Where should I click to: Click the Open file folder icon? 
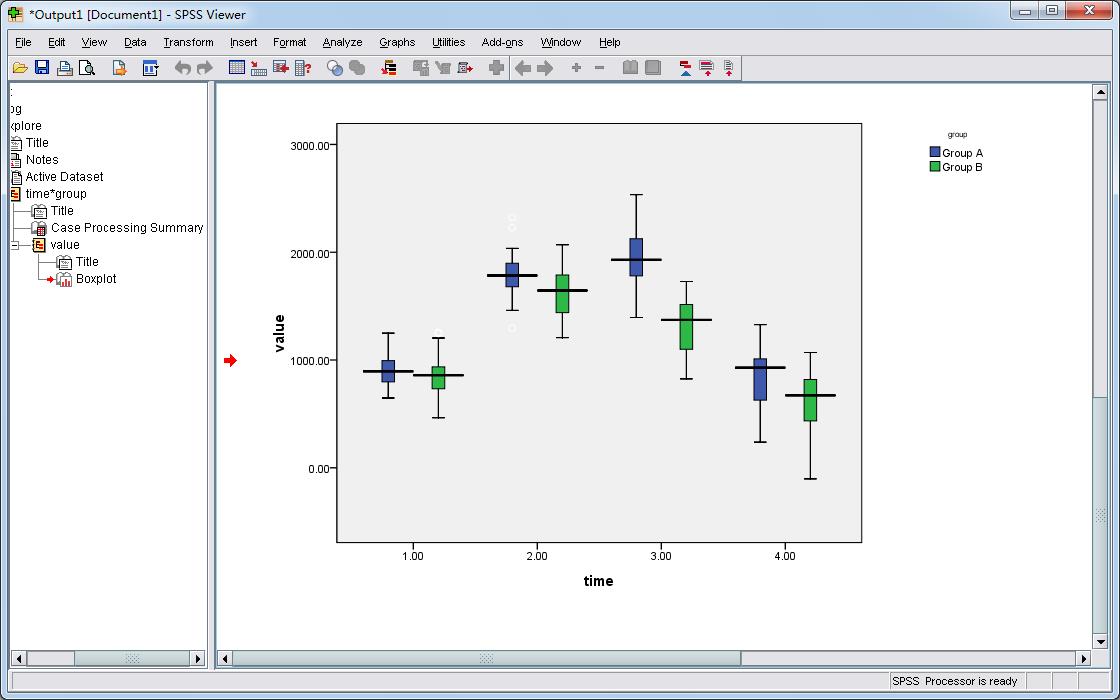[x=19, y=68]
